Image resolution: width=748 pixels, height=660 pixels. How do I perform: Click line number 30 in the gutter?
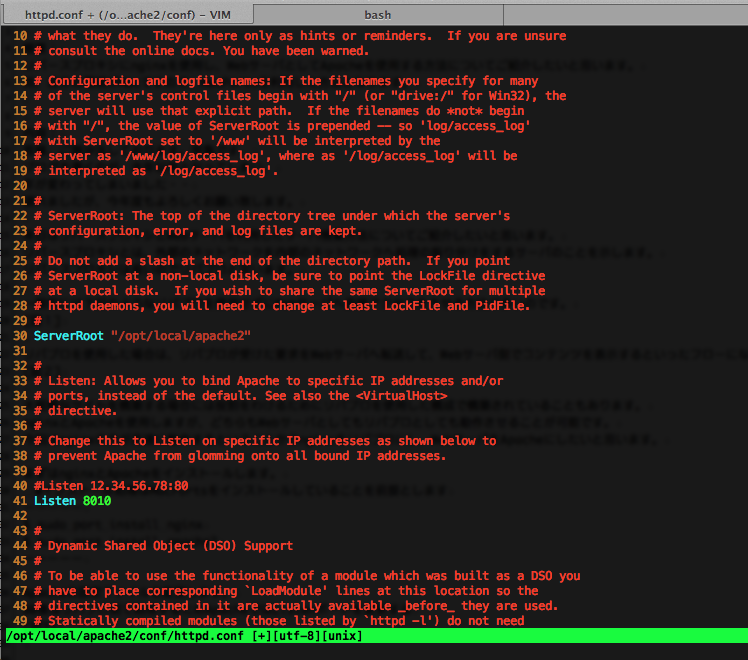pos(19,336)
